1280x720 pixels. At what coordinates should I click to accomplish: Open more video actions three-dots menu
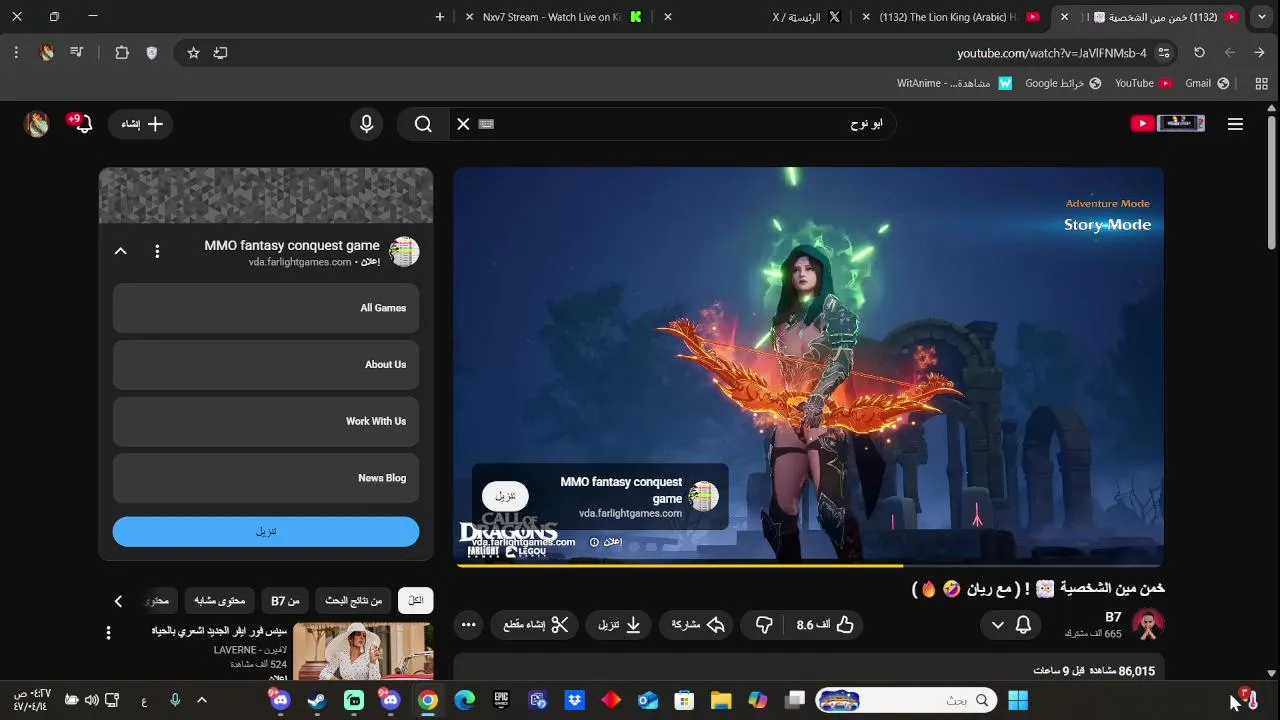click(x=469, y=625)
